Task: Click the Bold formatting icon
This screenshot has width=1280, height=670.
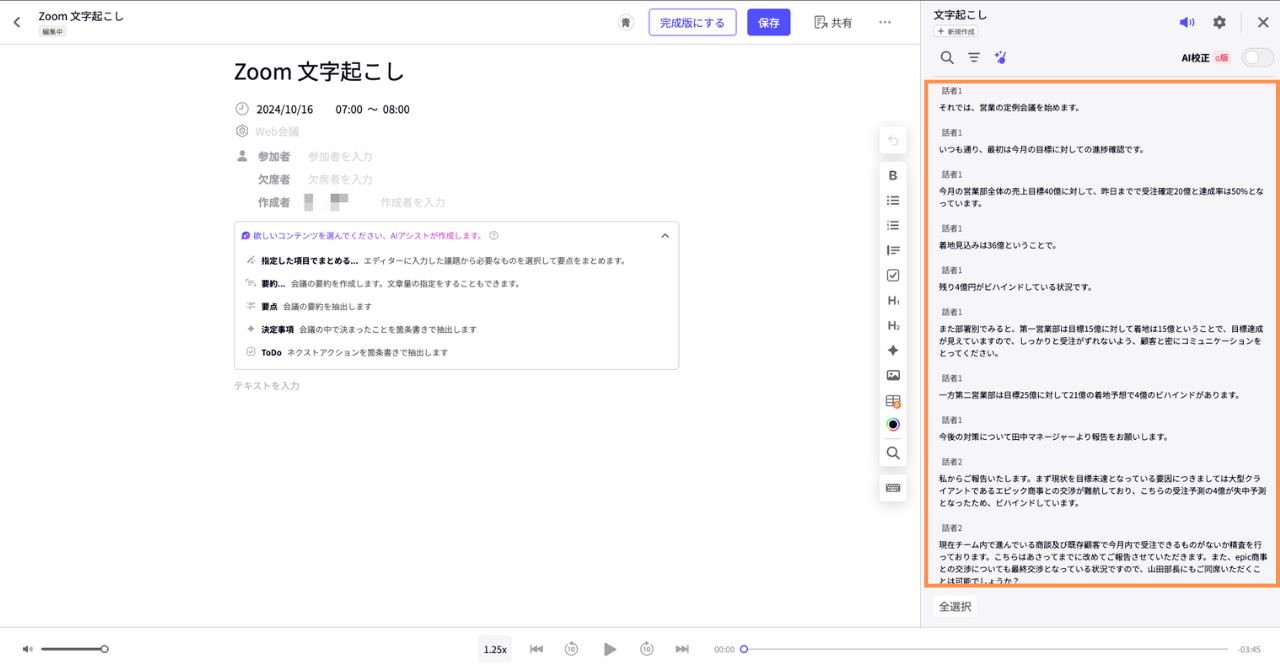Action: click(893, 175)
